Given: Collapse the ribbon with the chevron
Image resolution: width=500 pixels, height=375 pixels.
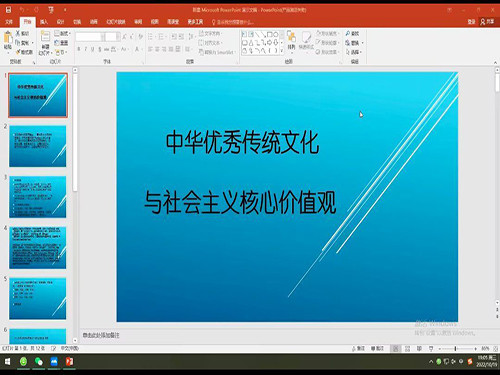Looking at the screenshot, I should [x=495, y=62].
